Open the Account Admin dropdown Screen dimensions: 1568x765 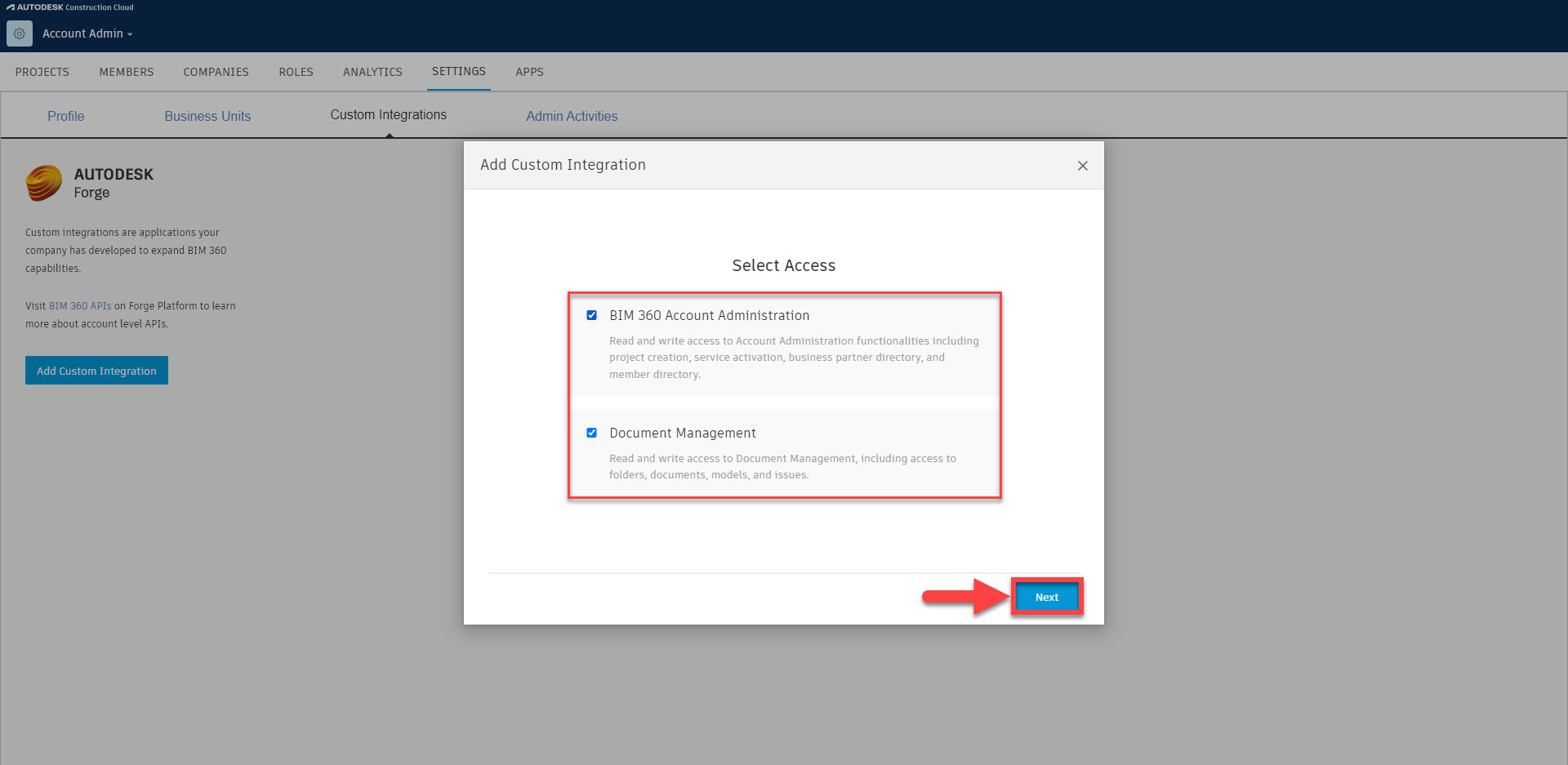[x=87, y=33]
